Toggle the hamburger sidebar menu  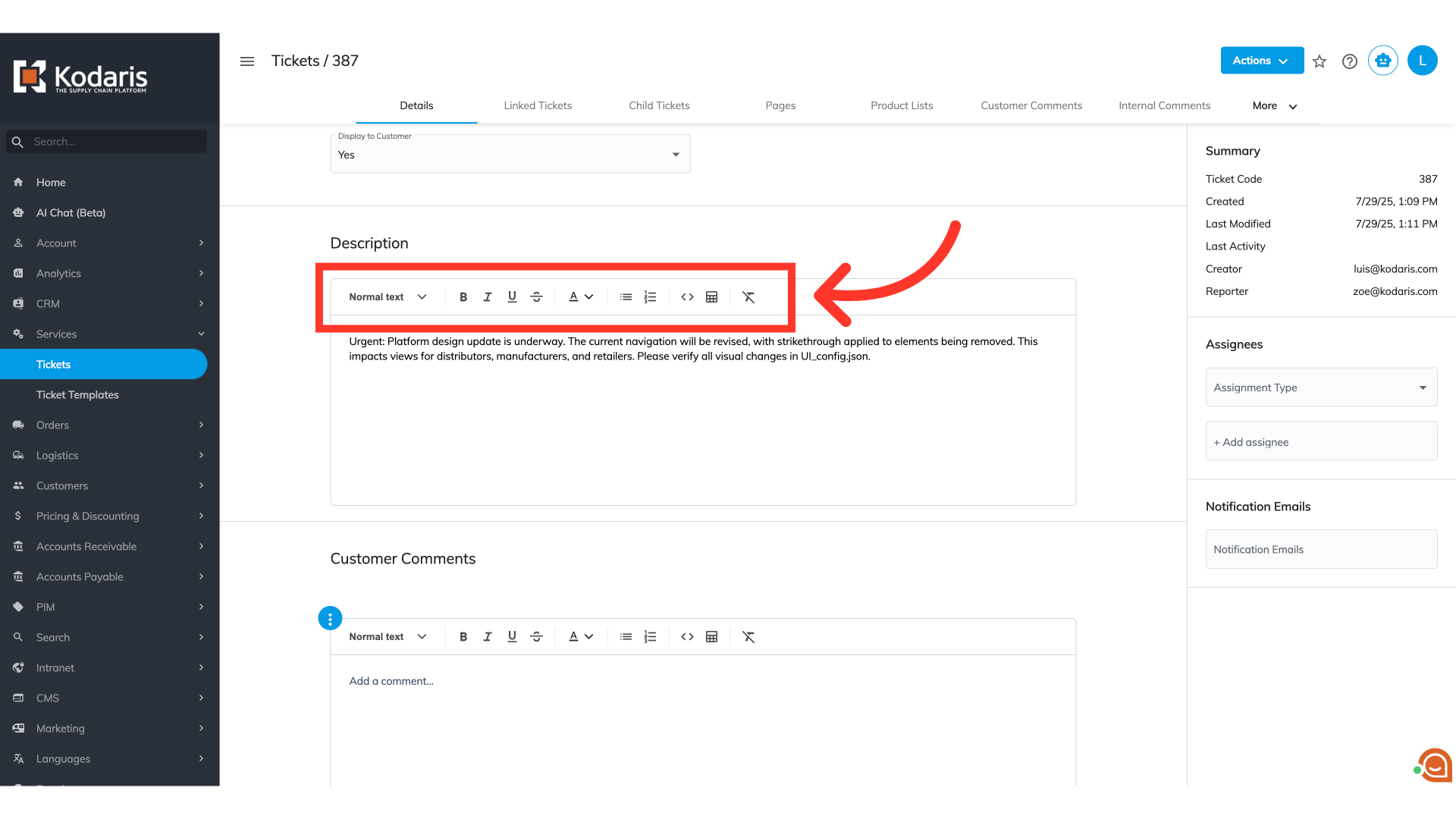247,61
